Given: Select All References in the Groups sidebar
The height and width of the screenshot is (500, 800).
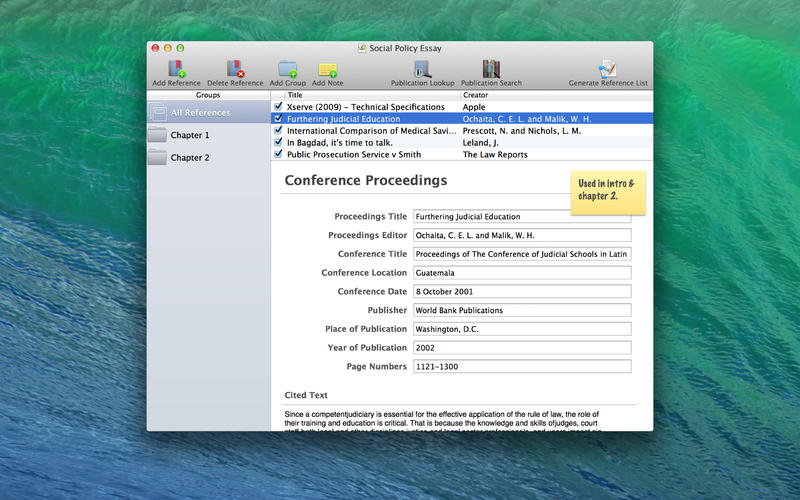Looking at the screenshot, I should tap(199, 113).
